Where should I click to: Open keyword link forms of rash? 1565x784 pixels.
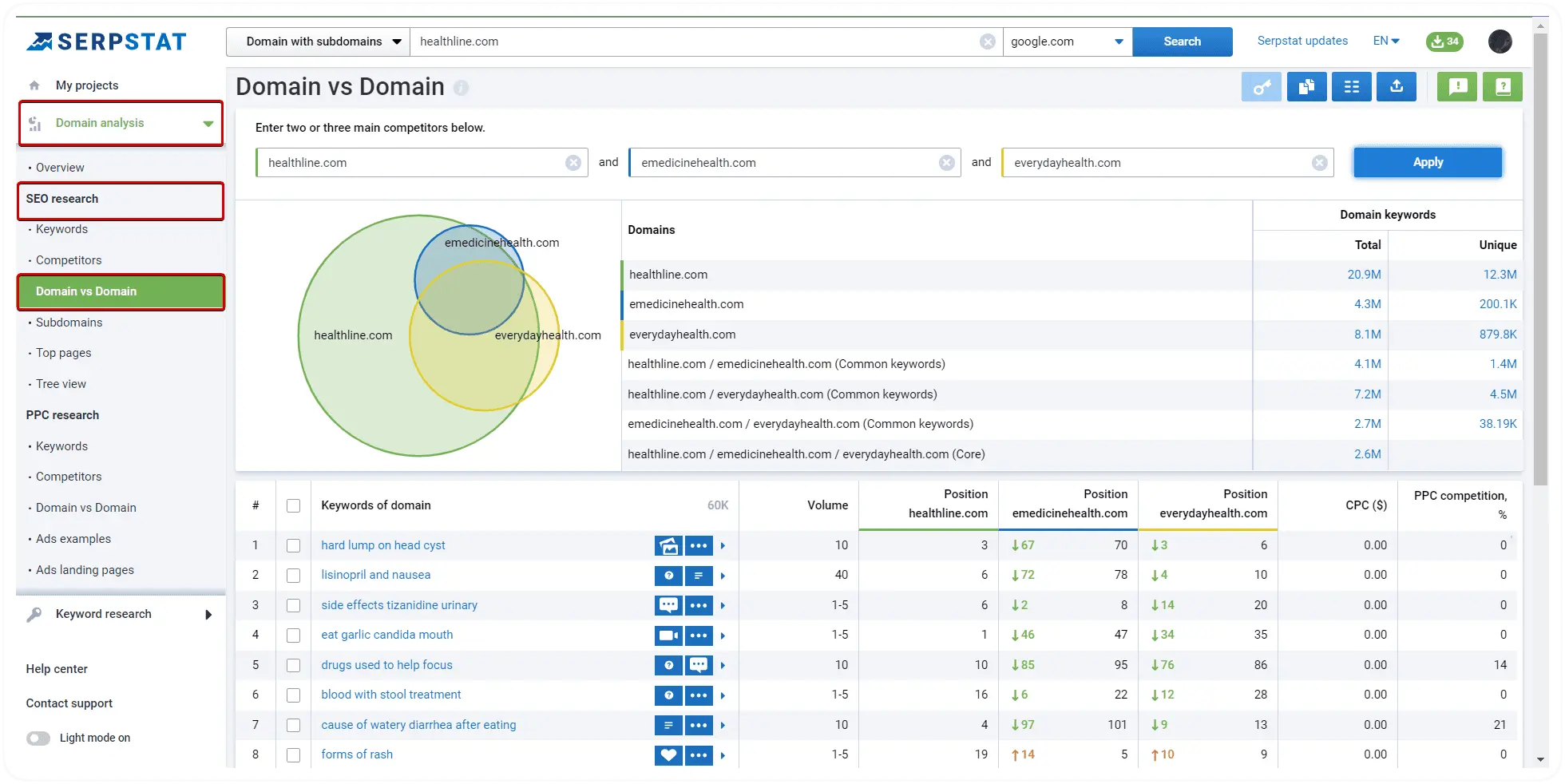click(x=357, y=754)
